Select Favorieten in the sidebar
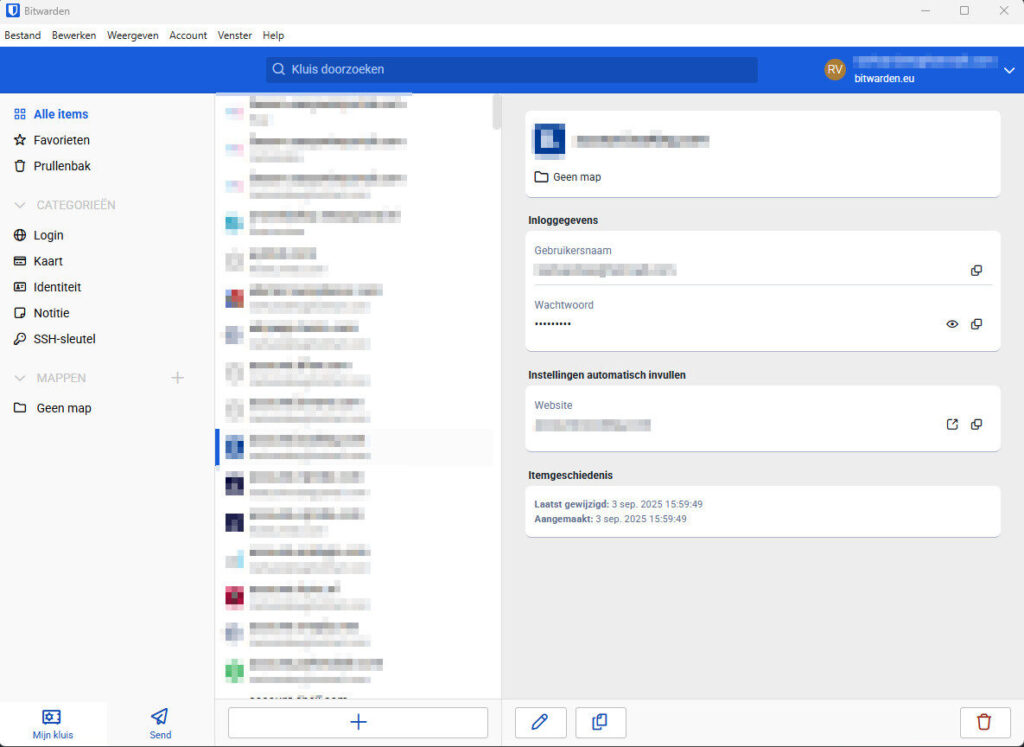This screenshot has width=1024, height=747. coord(61,140)
